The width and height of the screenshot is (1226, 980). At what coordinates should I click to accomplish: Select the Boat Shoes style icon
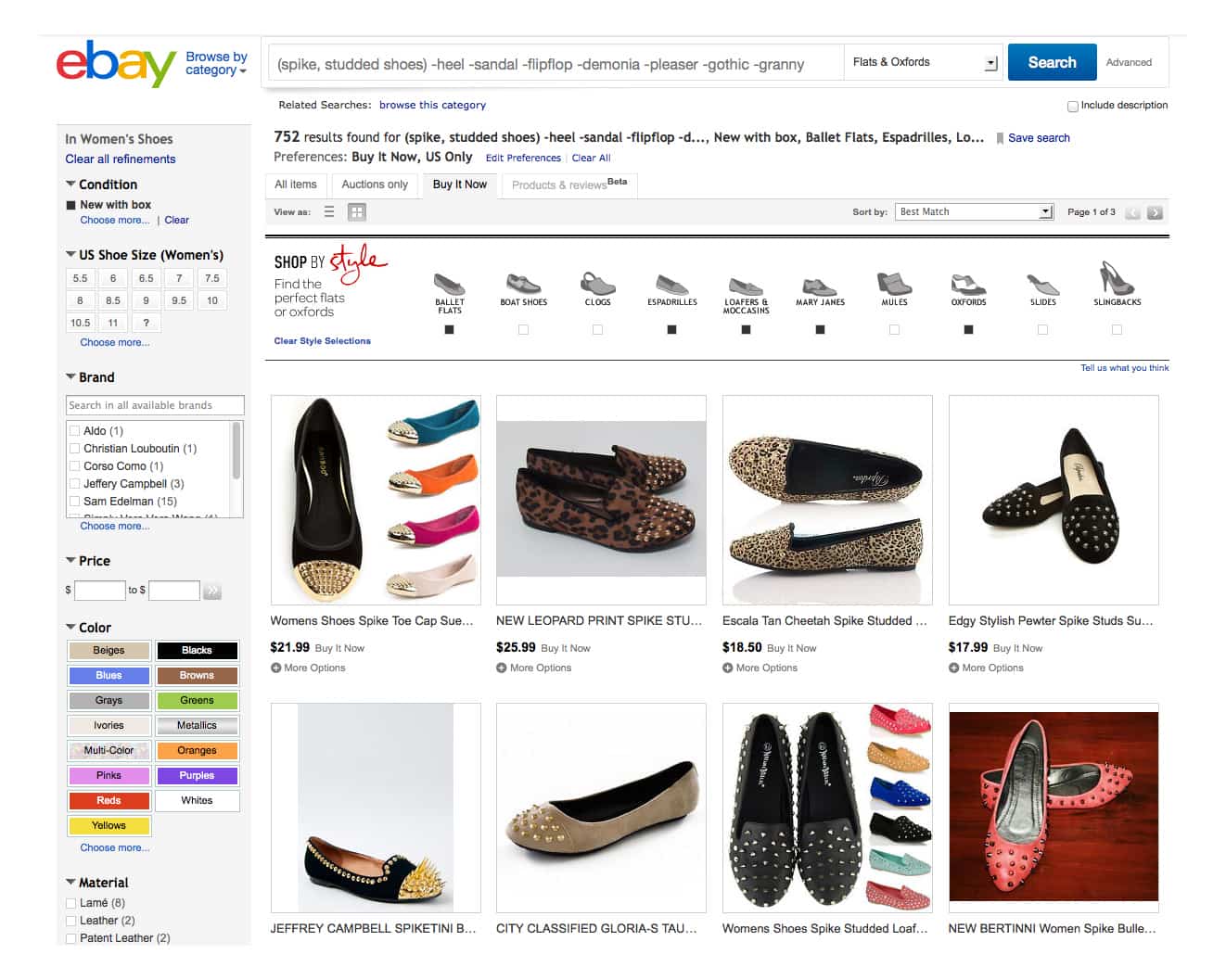click(x=523, y=284)
